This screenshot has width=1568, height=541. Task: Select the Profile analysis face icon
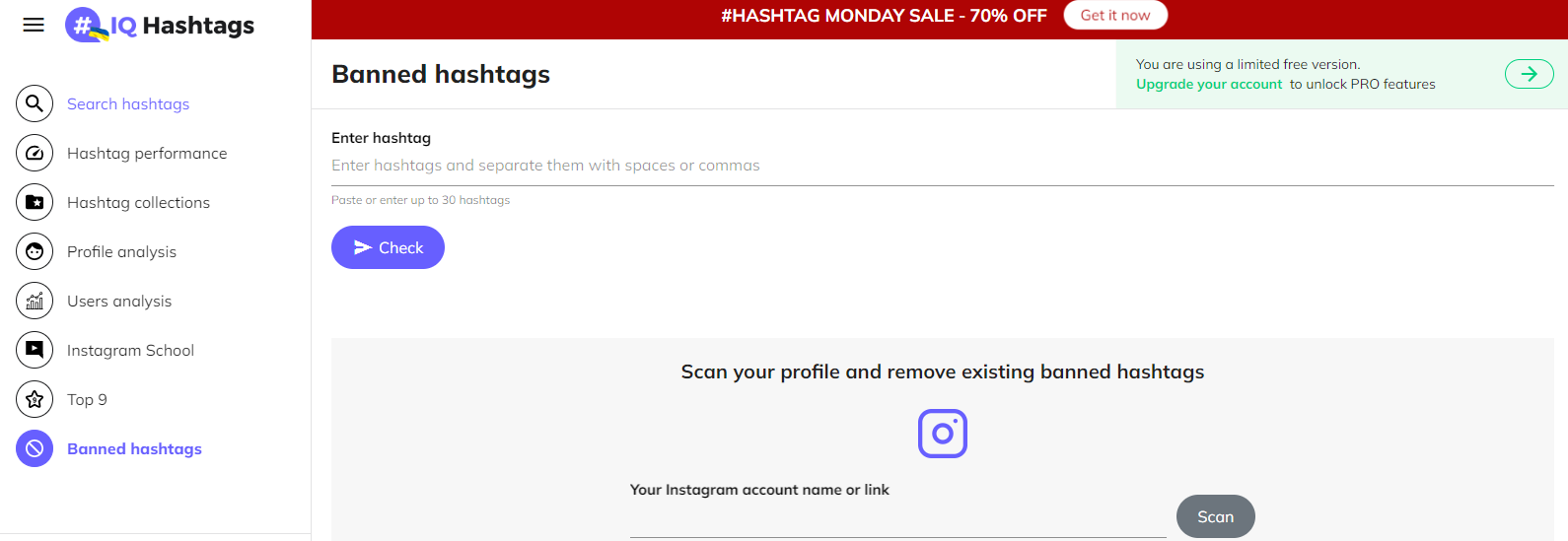point(35,251)
